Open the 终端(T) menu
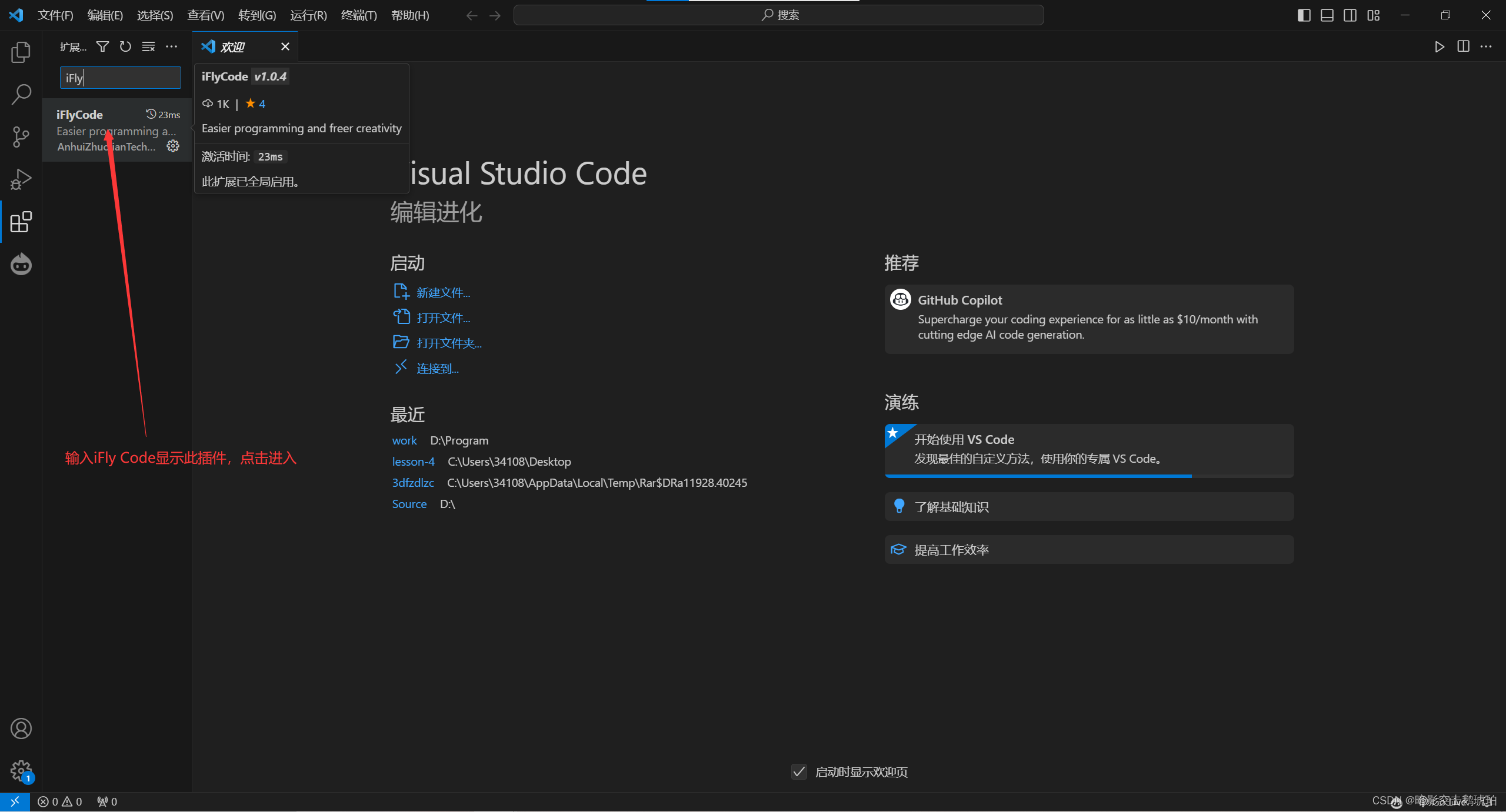This screenshot has width=1506, height=812. click(x=358, y=15)
